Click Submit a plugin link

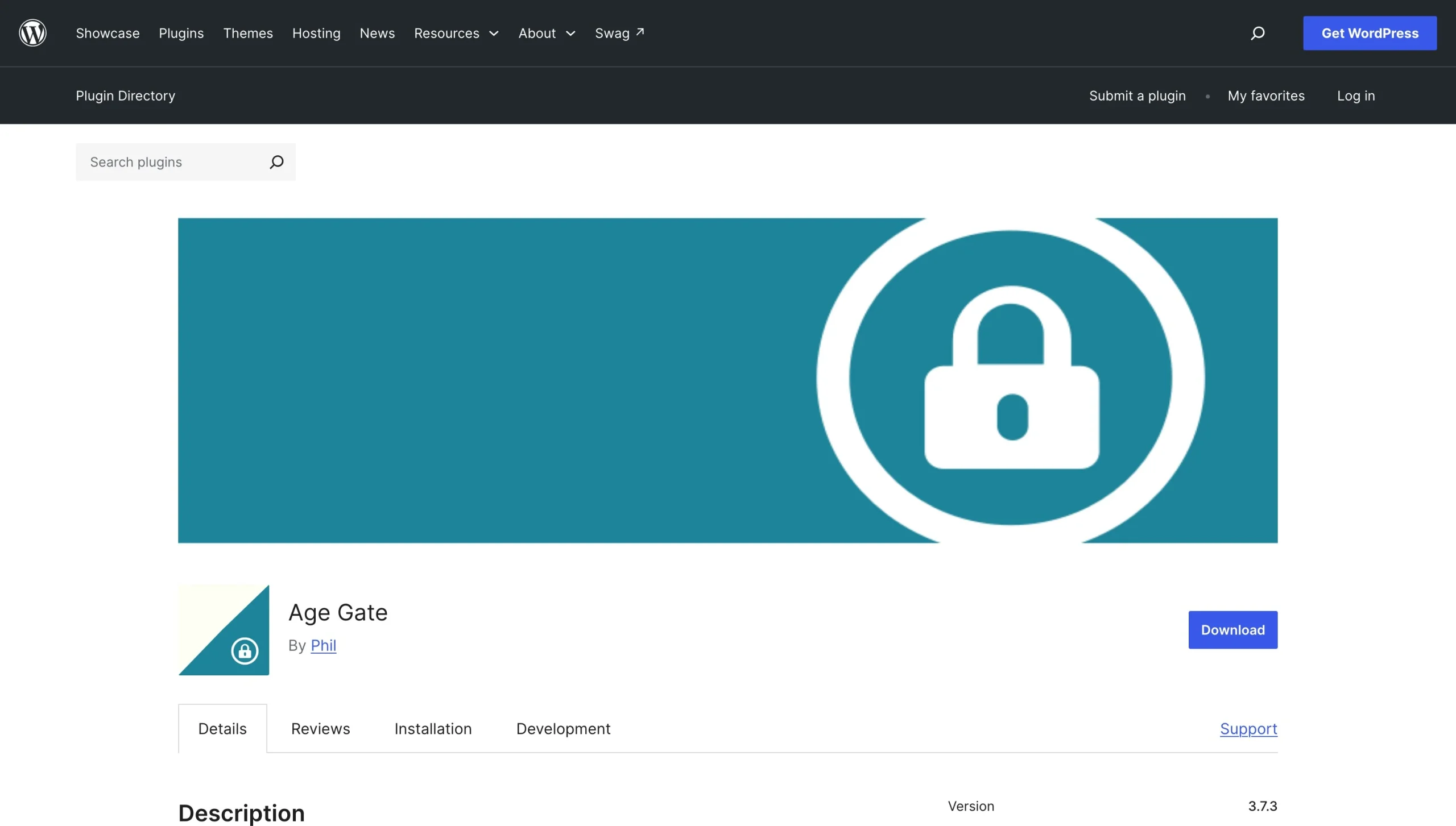pyautogui.click(x=1137, y=96)
